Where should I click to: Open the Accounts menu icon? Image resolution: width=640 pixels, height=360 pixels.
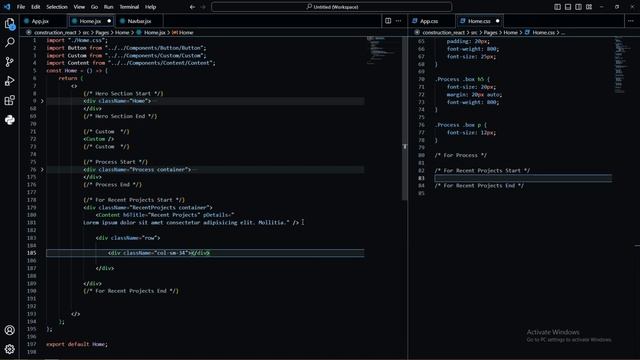coord(9,330)
